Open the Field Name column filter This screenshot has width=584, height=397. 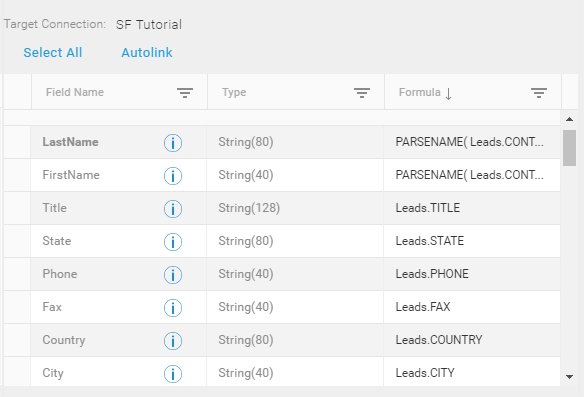(x=185, y=93)
